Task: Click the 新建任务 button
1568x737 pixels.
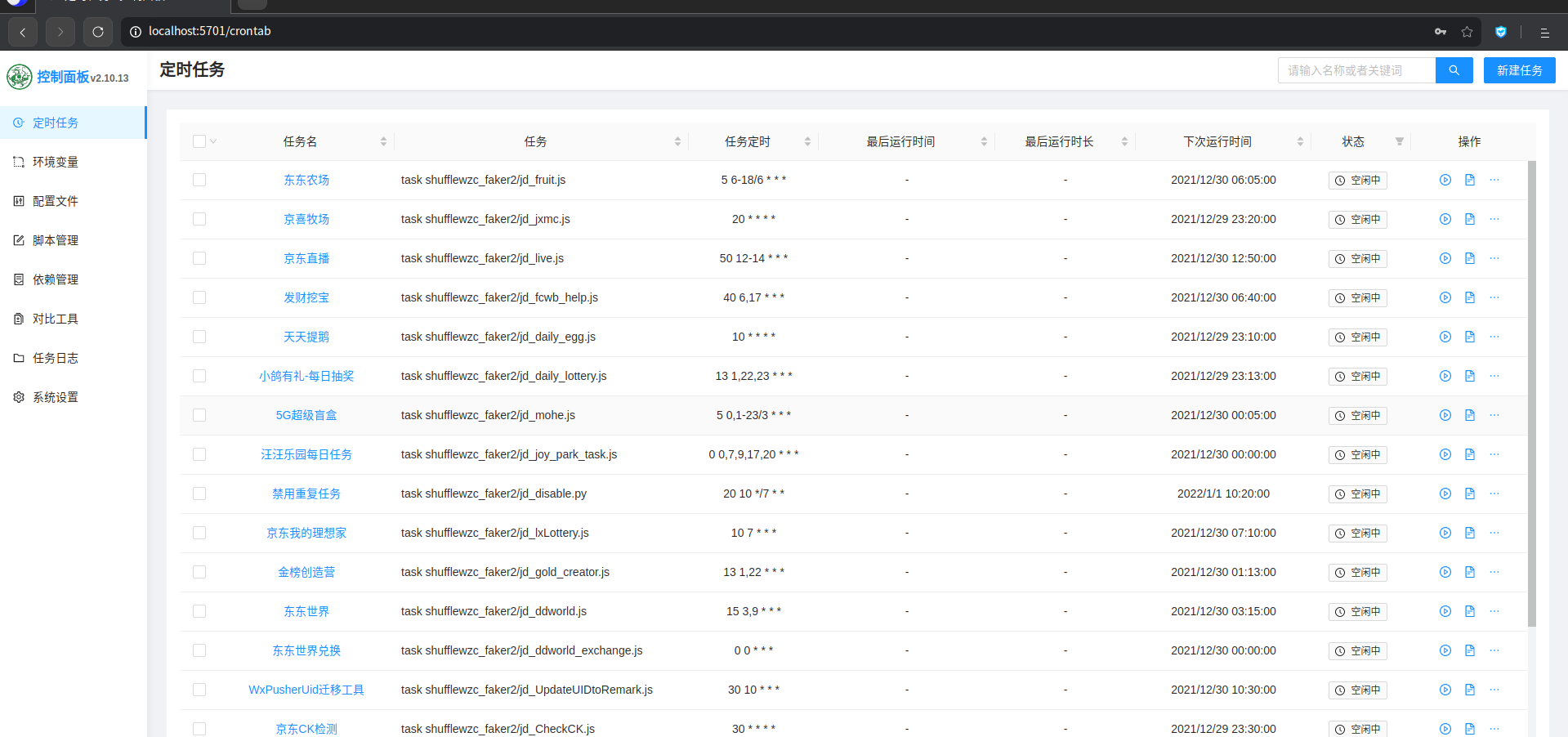Action: tap(1519, 70)
